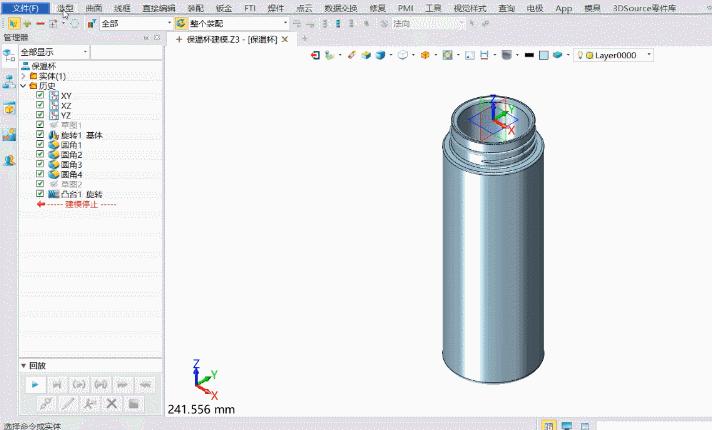Screen dimensions: 712x430
Task: Switch to the 钣金 ribbon tab
Action: (x=224, y=8)
